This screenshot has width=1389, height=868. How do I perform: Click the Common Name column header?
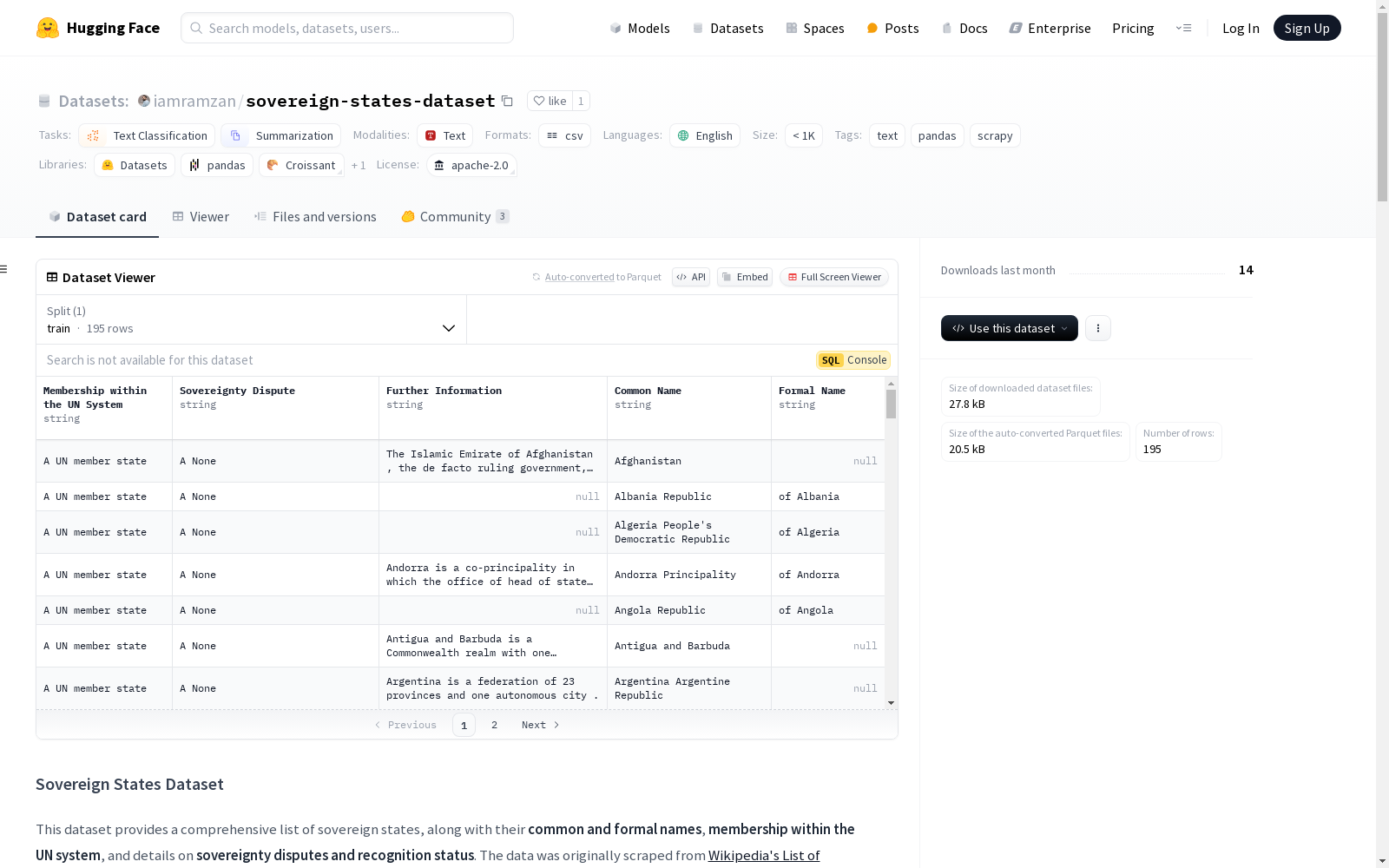click(689, 408)
